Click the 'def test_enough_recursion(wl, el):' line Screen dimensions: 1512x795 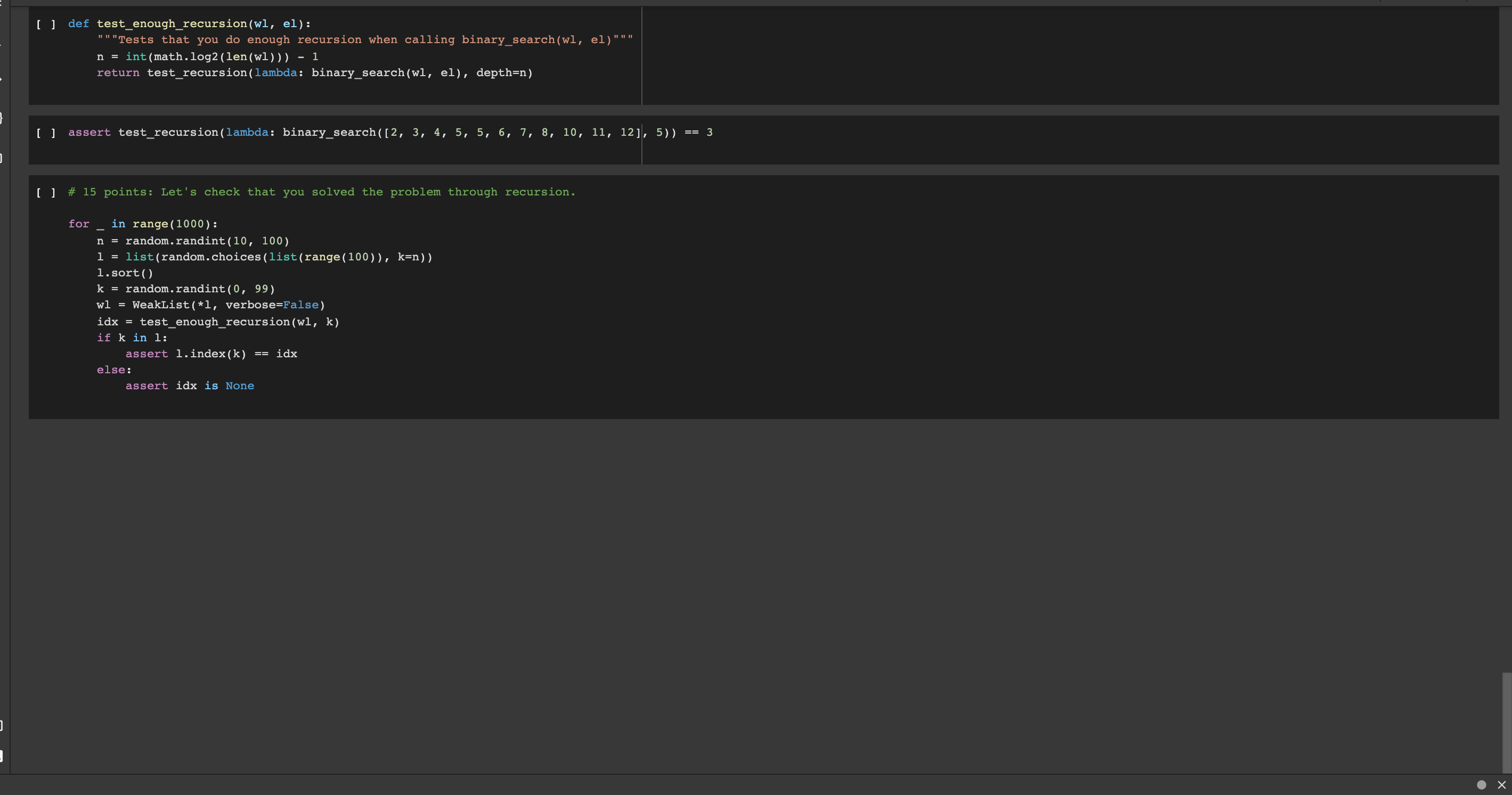click(189, 23)
